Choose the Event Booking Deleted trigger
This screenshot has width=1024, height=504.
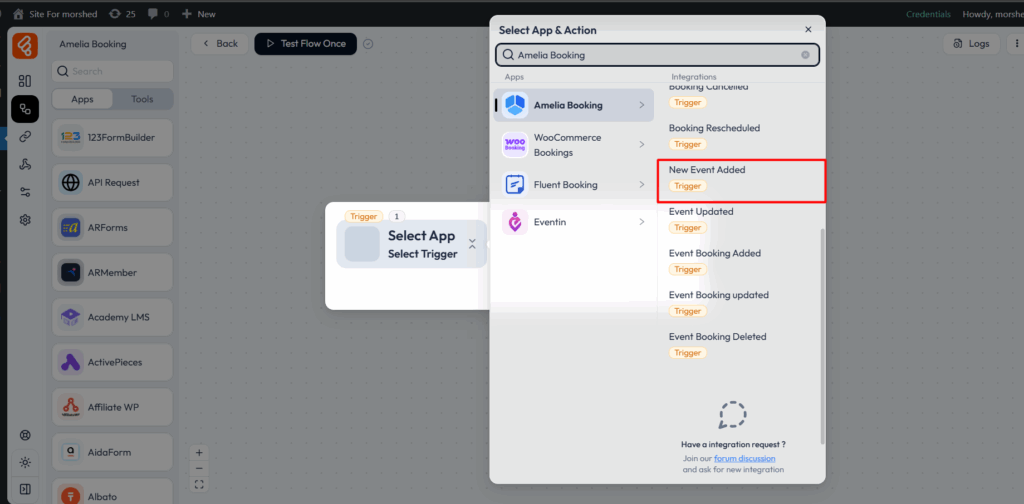(717, 337)
